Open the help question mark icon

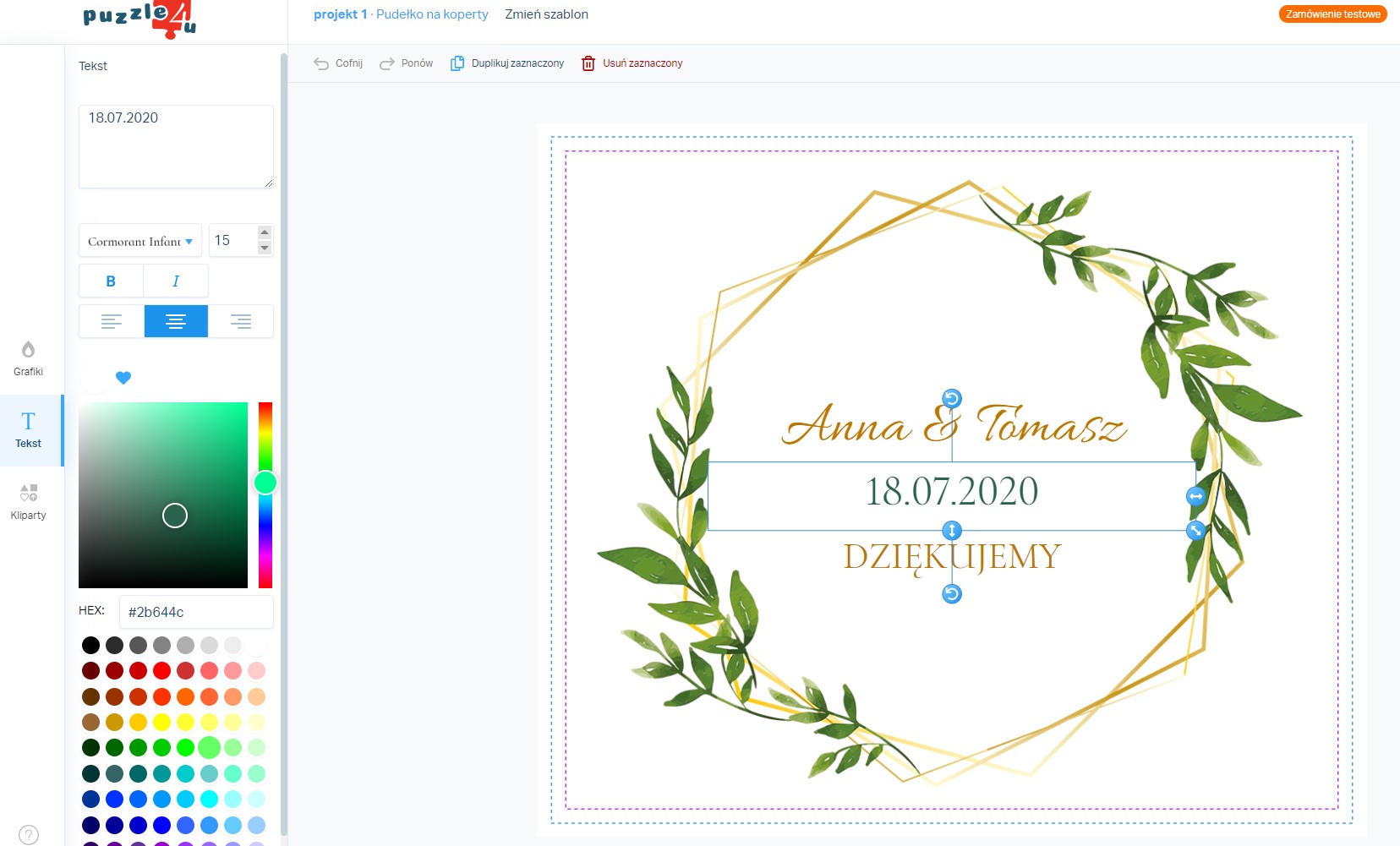[x=29, y=835]
